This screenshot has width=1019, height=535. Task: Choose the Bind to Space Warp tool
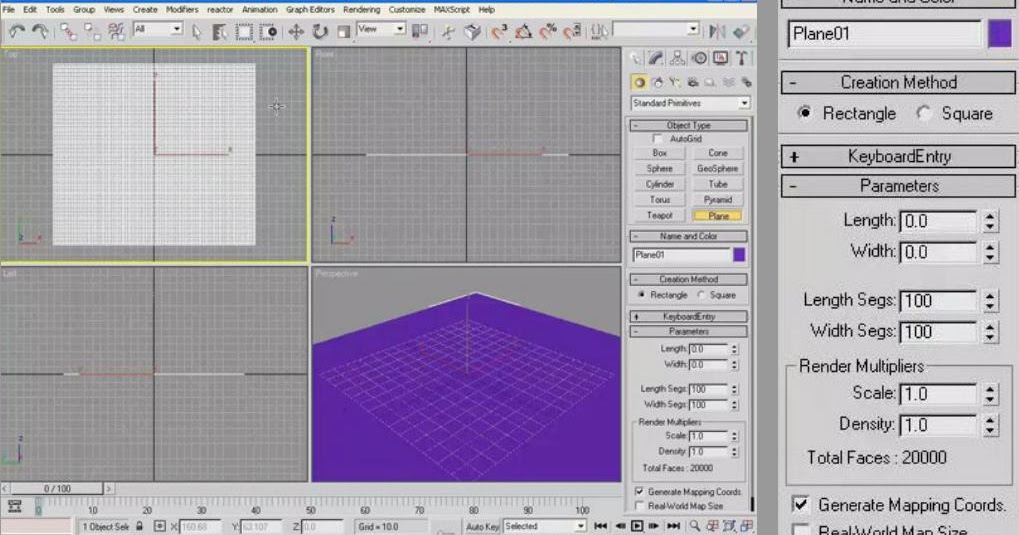pos(116,31)
